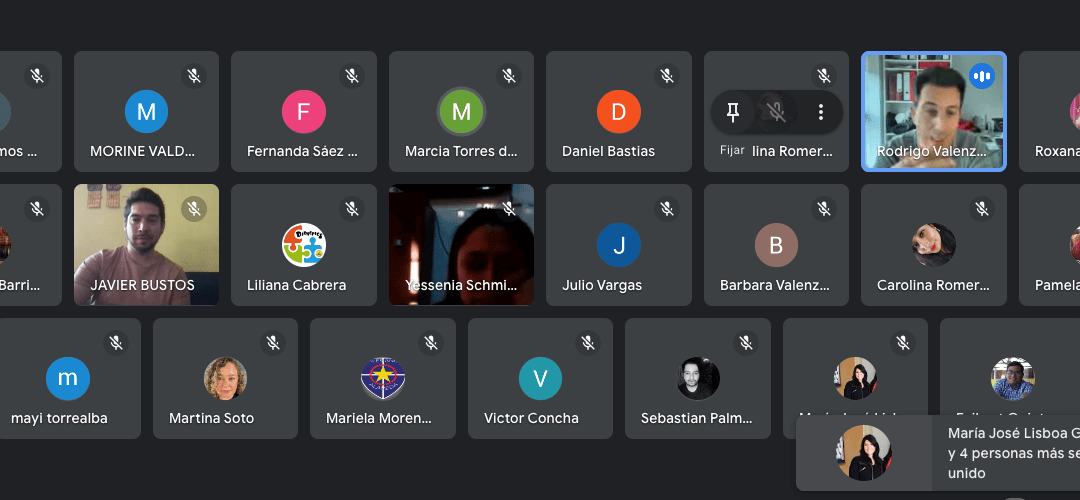The height and width of the screenshot is (500, 1080).
Task: Click the muted mic icon on Yessenia Schmi video
Action: tap(509, 209)
